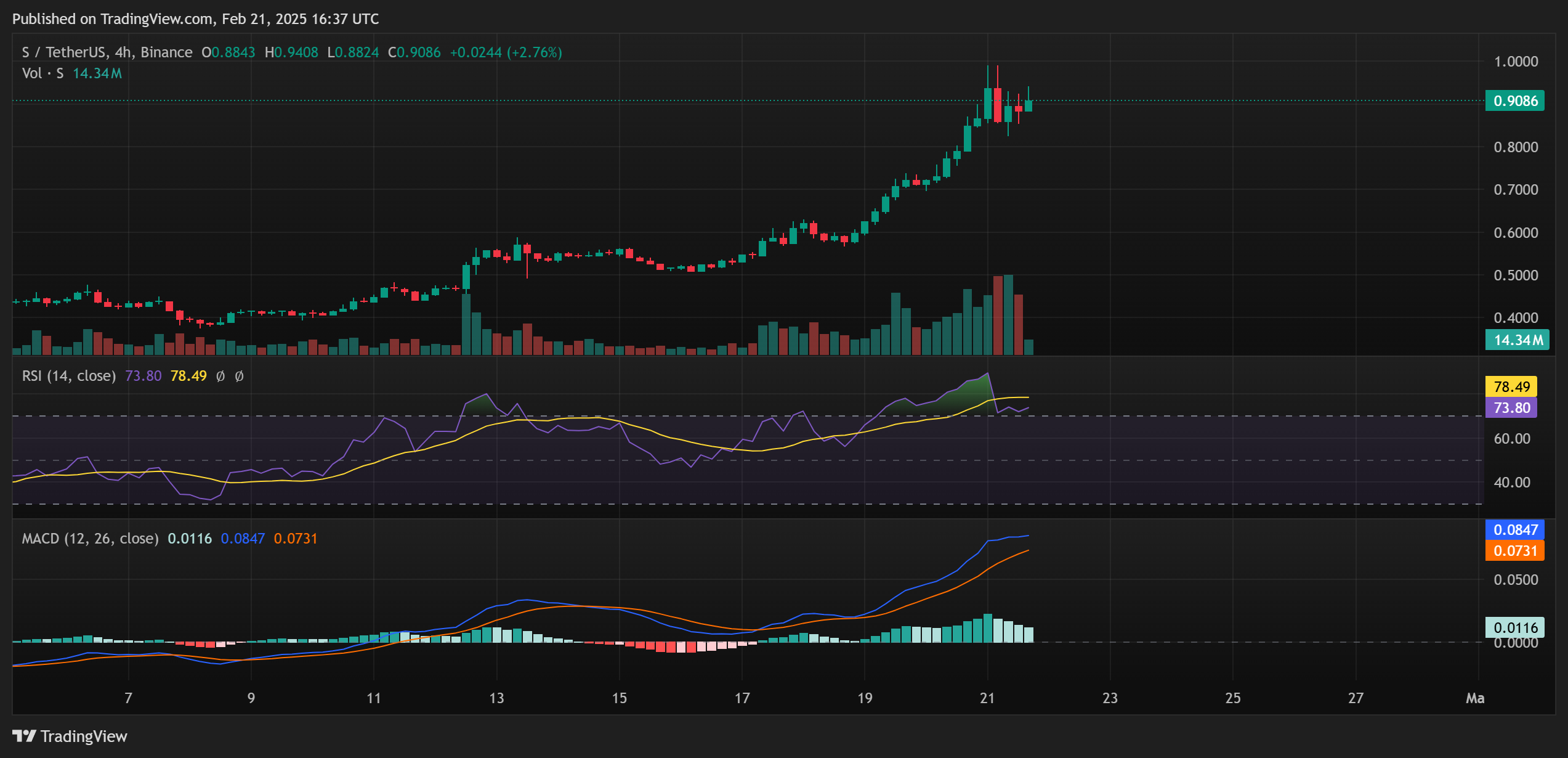This screenshot has width=1568, height=758.
Task: Click date label 21 on time axis
Action: coord(987,698)
